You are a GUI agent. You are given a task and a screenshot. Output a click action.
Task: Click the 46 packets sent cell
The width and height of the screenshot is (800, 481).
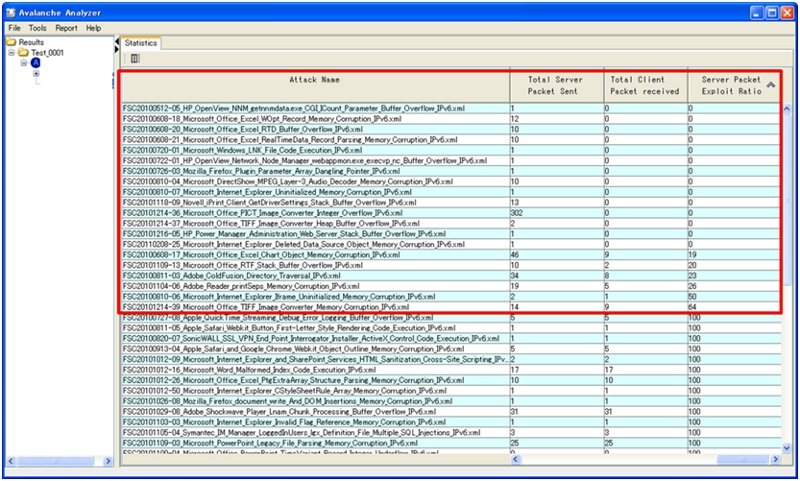pyautogui.click(x=557, y=255)
